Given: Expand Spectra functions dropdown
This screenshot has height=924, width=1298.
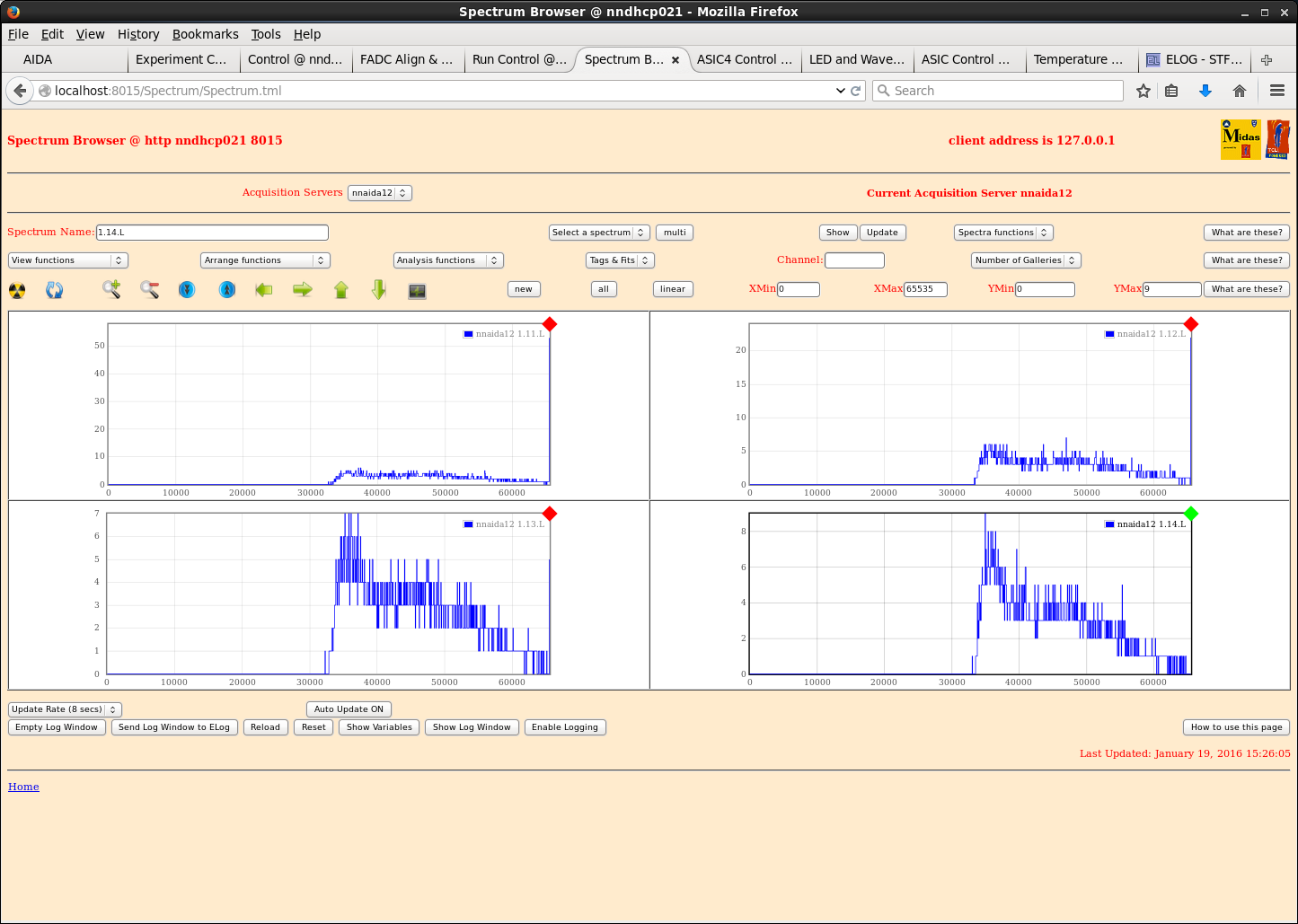Looking at the screenshot, I should click(x=1003, y=233).
